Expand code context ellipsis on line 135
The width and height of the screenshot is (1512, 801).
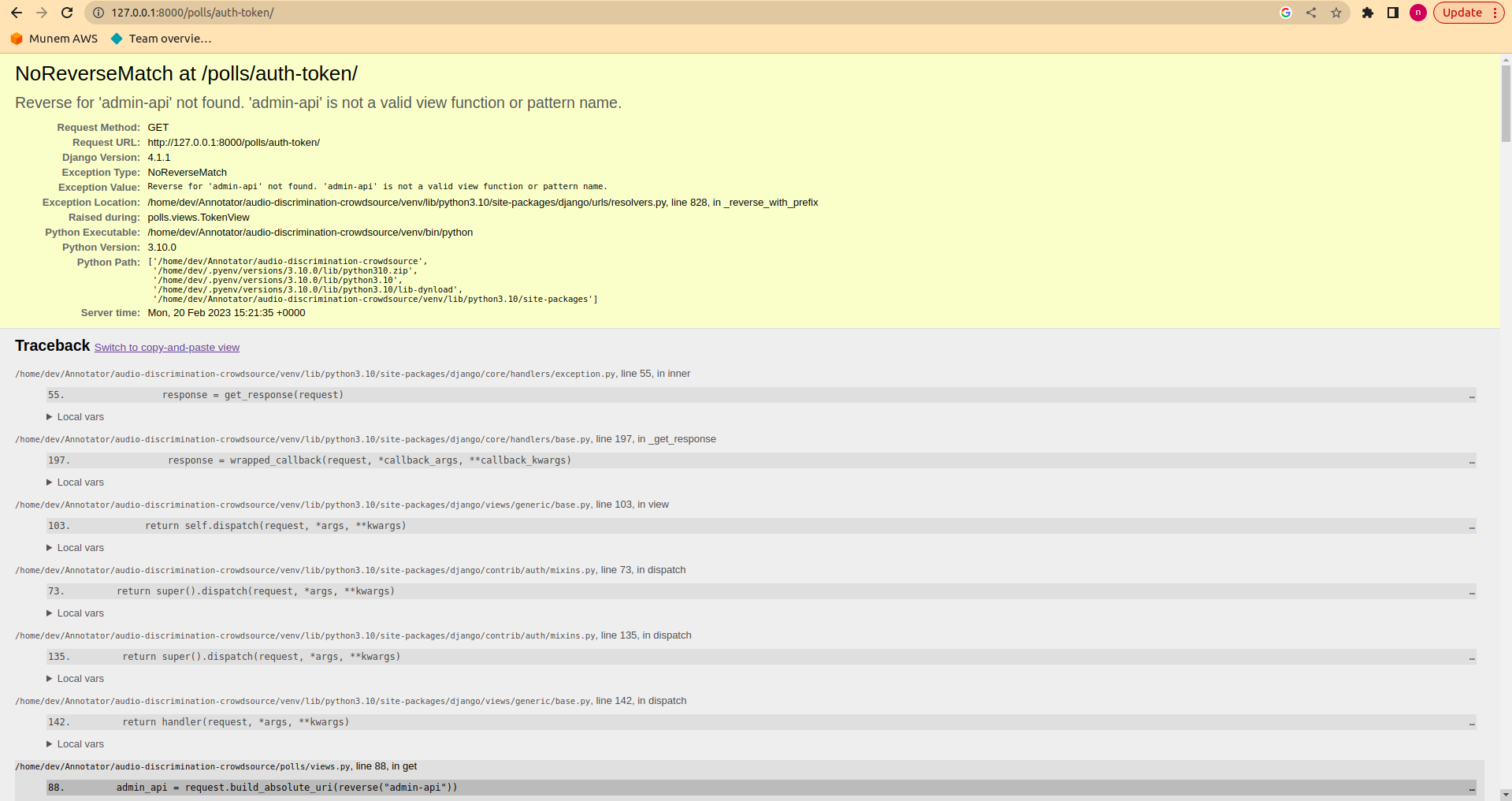1472,657
